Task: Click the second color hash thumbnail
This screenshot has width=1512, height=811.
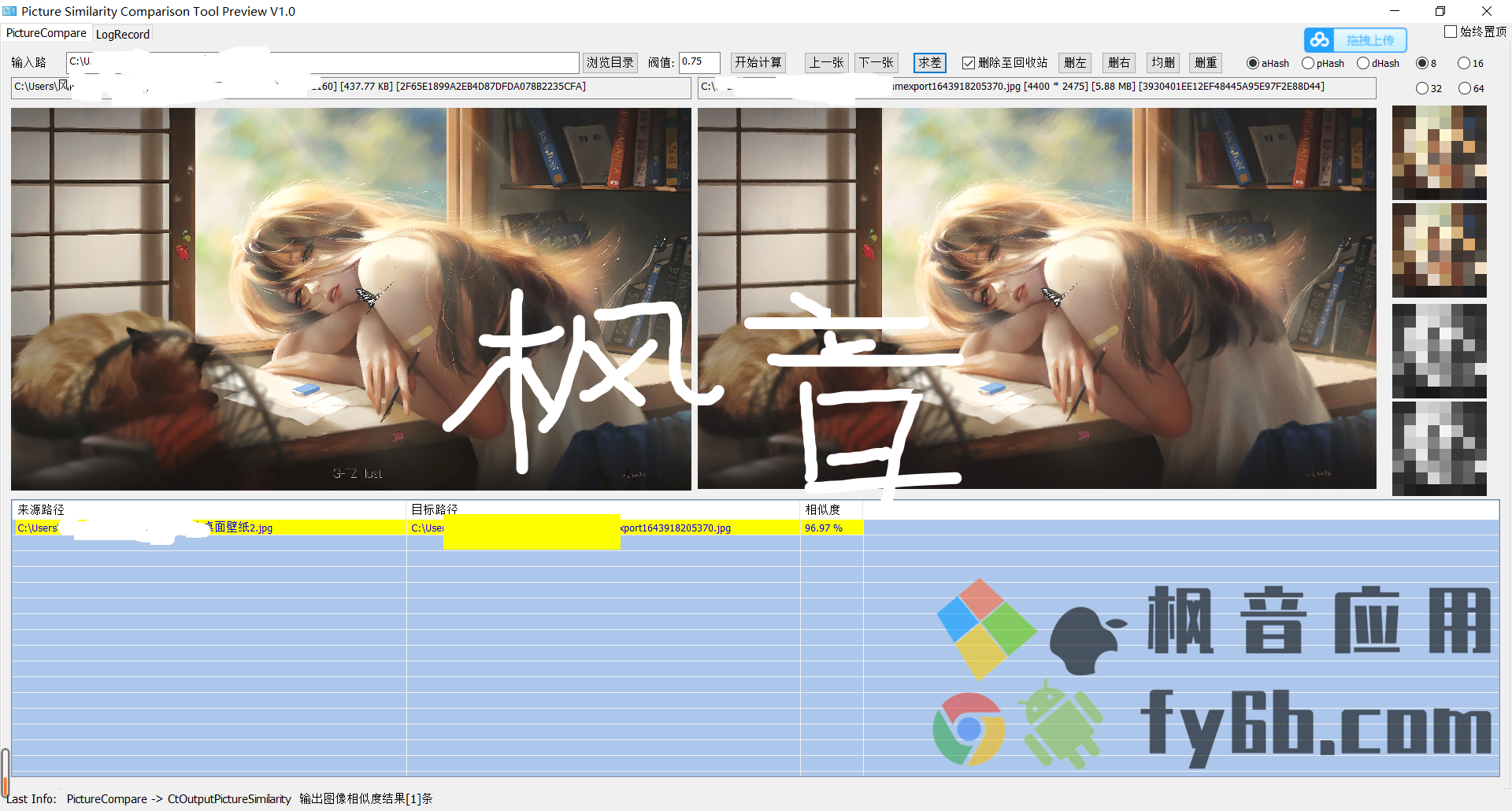Action: (1440, 250)
